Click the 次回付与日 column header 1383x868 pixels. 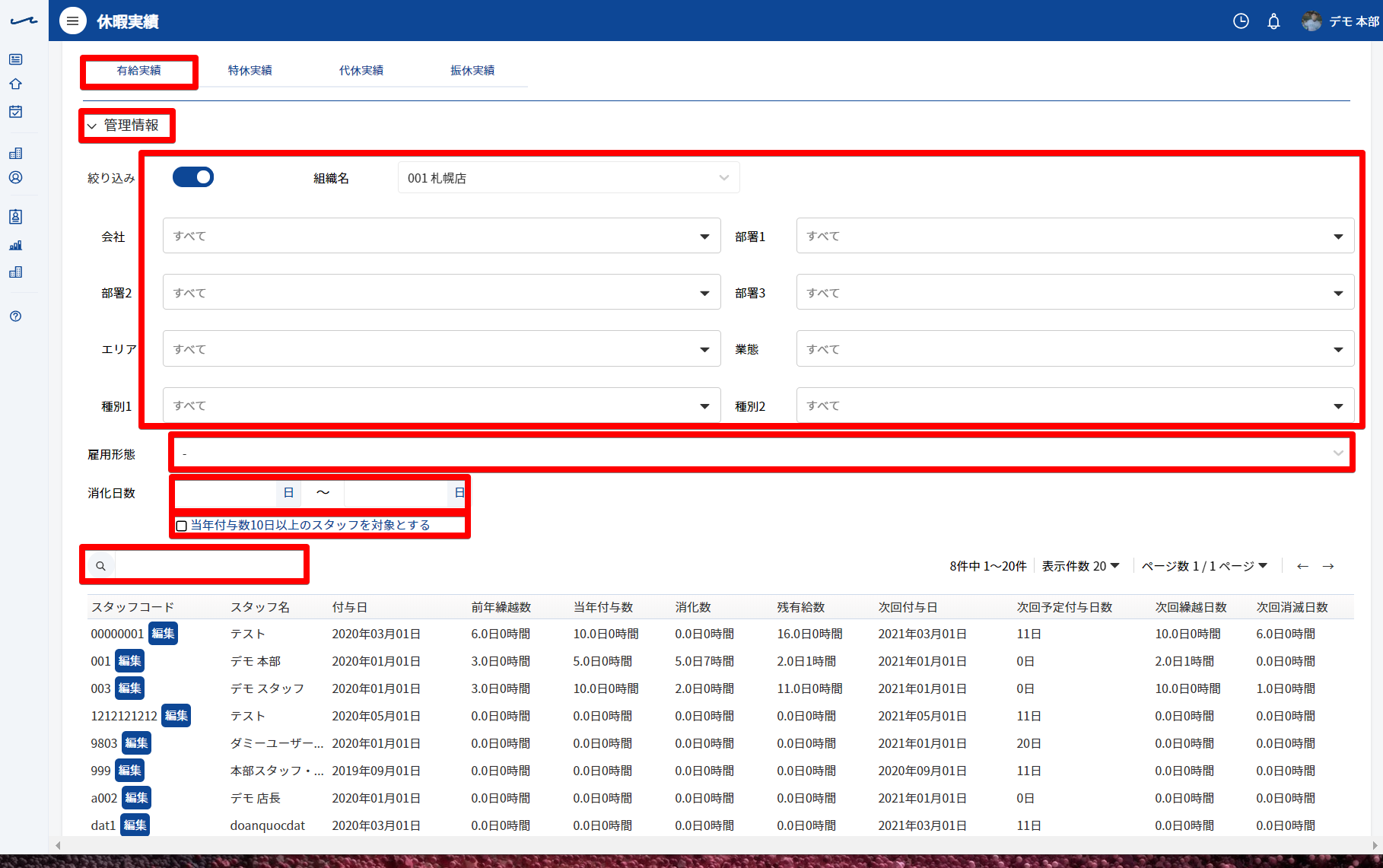(x=908, y=607)
